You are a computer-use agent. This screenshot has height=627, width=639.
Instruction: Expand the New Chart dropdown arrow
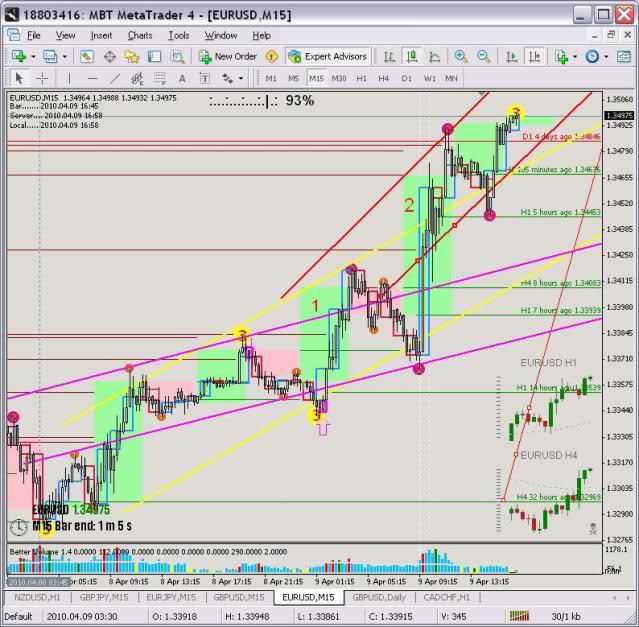pyautogui.click(x=33, y=57)
